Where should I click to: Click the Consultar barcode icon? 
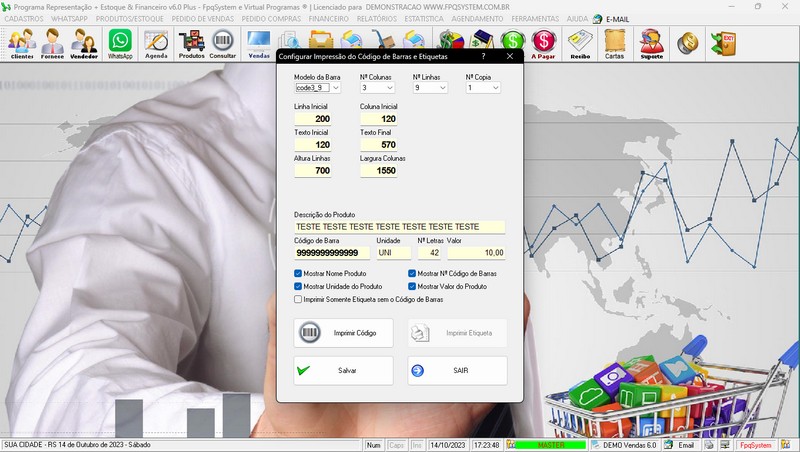click(x=222, y=44)
